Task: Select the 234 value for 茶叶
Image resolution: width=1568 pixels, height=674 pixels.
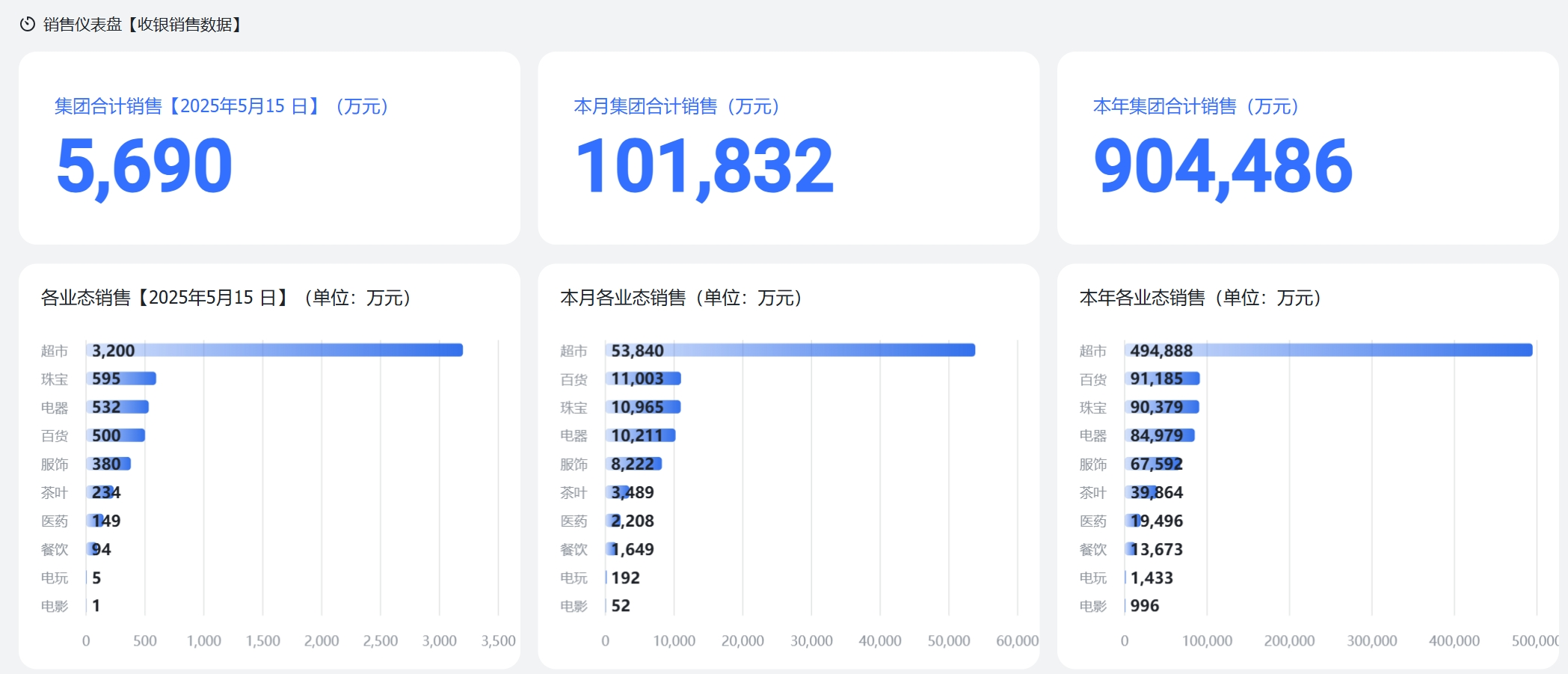Action: 106,492
